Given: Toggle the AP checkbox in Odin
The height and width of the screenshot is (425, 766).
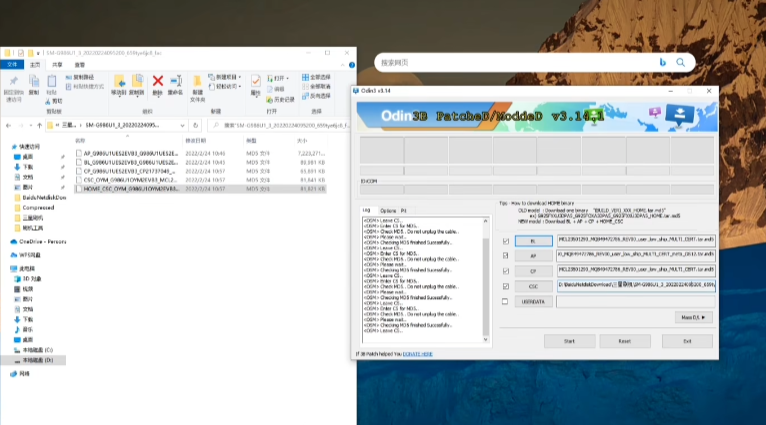Looking at the screenshot, I should (x=506, y=255).
